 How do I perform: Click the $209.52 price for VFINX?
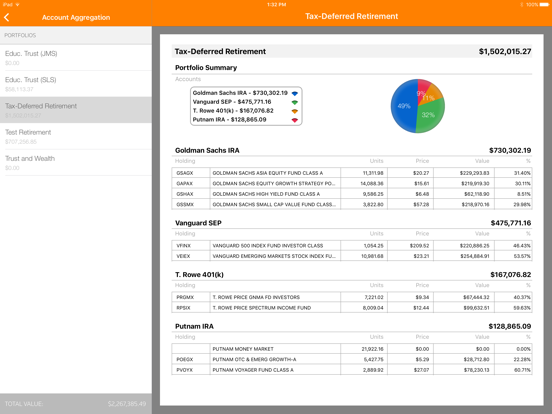pyautogui.click(x=419, y=245)
